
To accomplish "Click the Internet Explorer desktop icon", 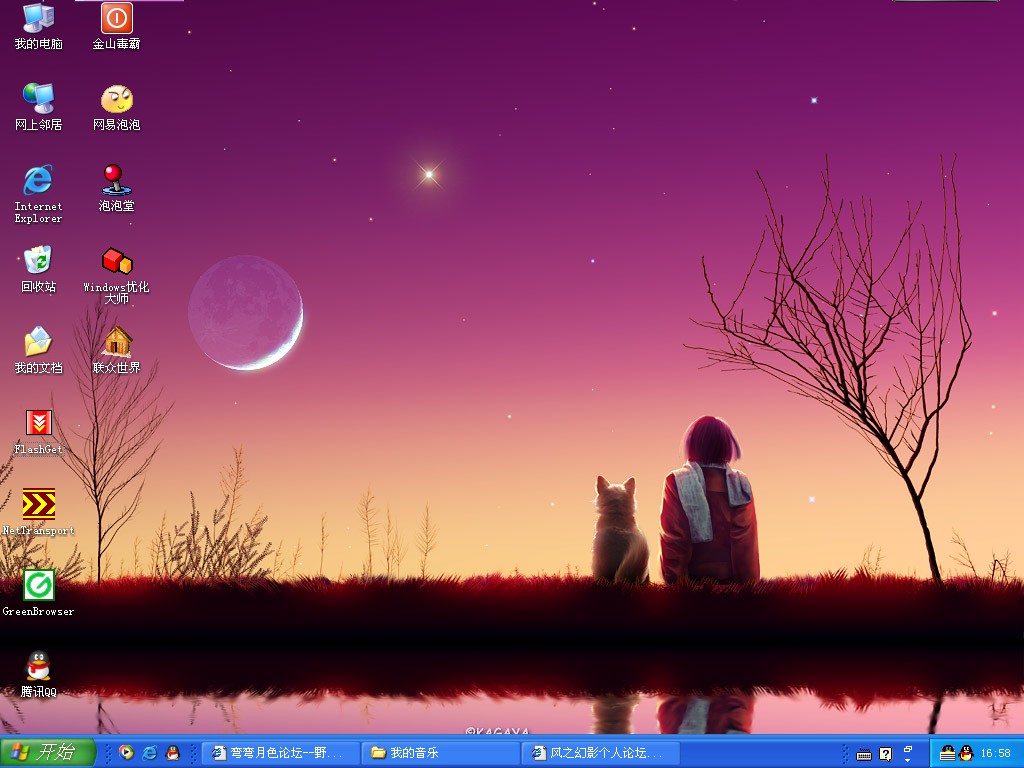I will point(38,180).
